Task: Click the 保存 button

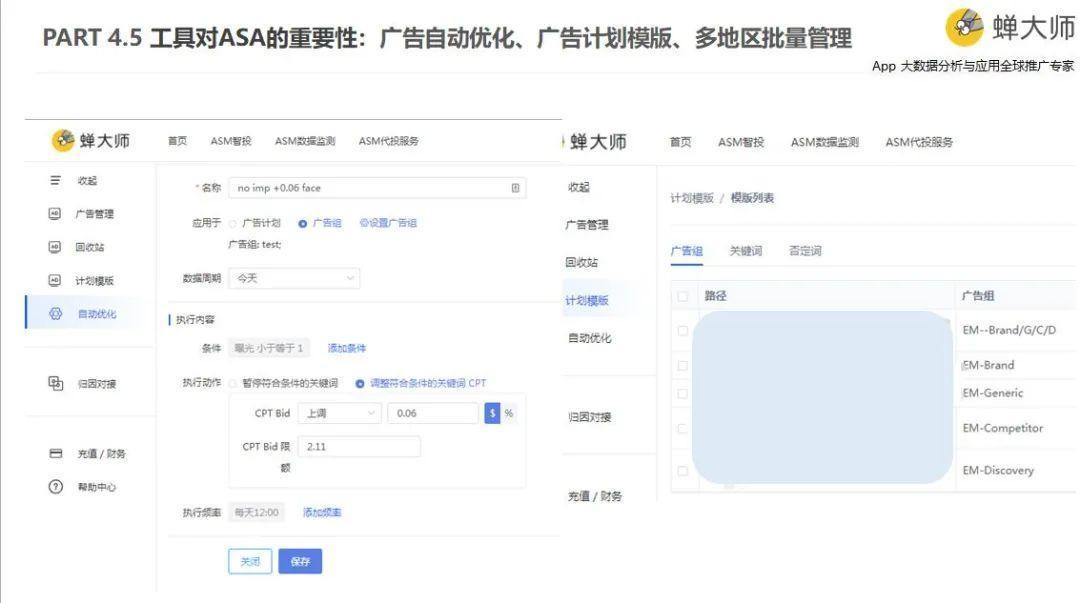Action: click(x=300, y=562)
